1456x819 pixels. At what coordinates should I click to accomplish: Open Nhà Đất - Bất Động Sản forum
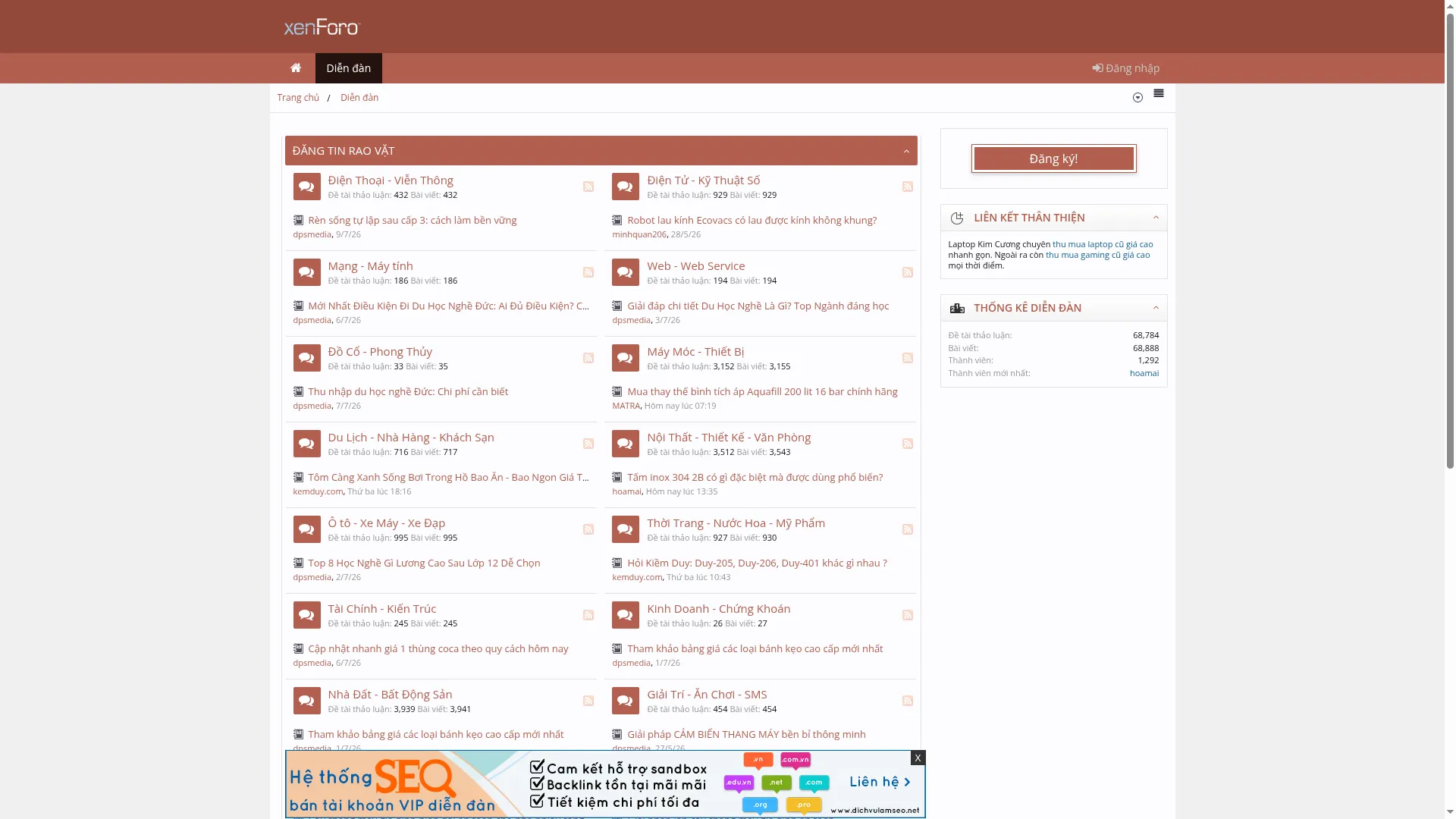(x=390, y=695)
